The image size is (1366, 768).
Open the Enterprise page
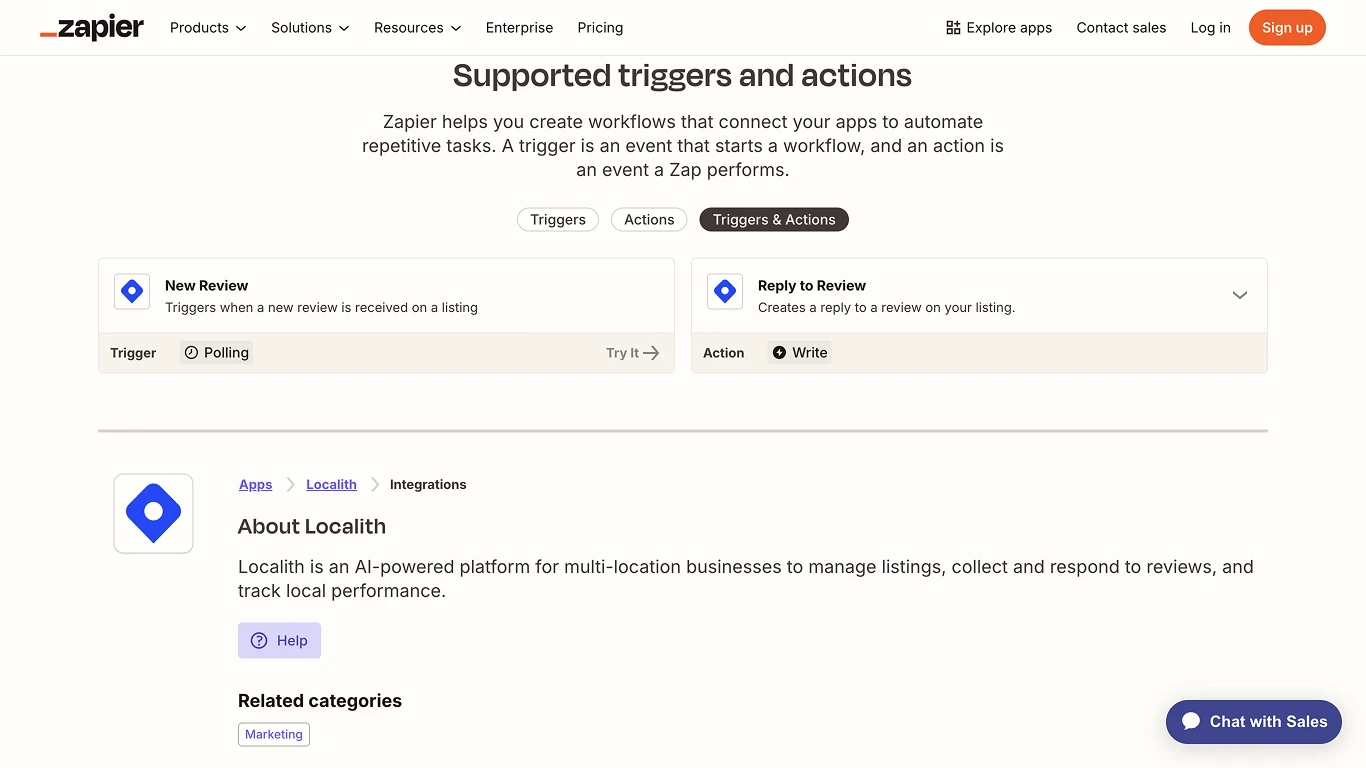519,28
